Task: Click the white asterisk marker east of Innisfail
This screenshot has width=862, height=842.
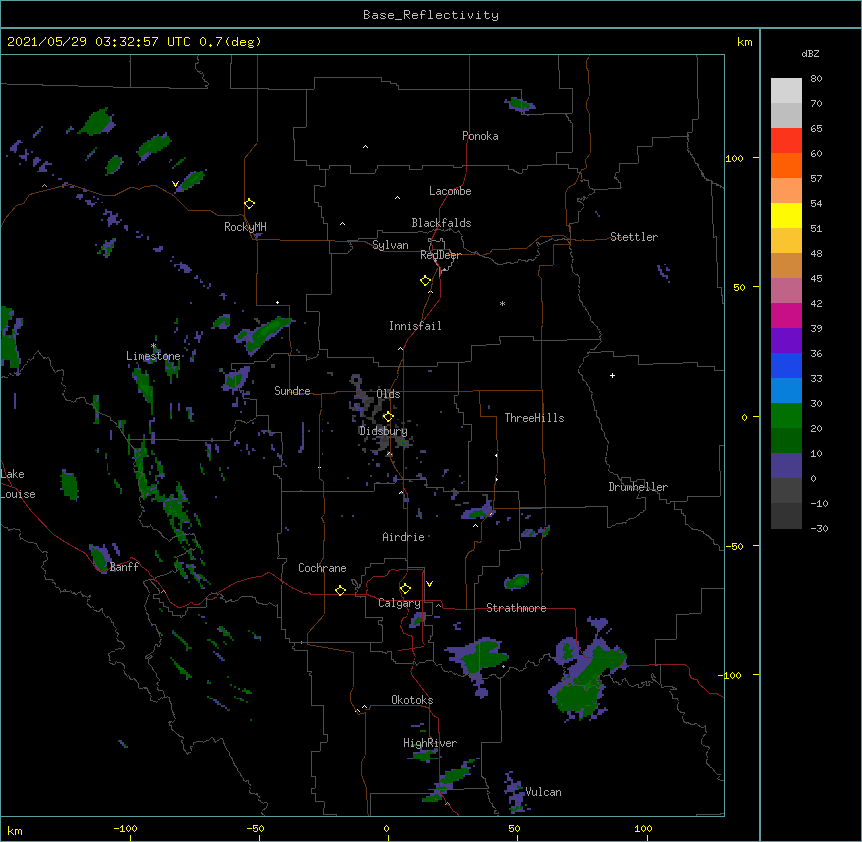Action: (502, 303)
